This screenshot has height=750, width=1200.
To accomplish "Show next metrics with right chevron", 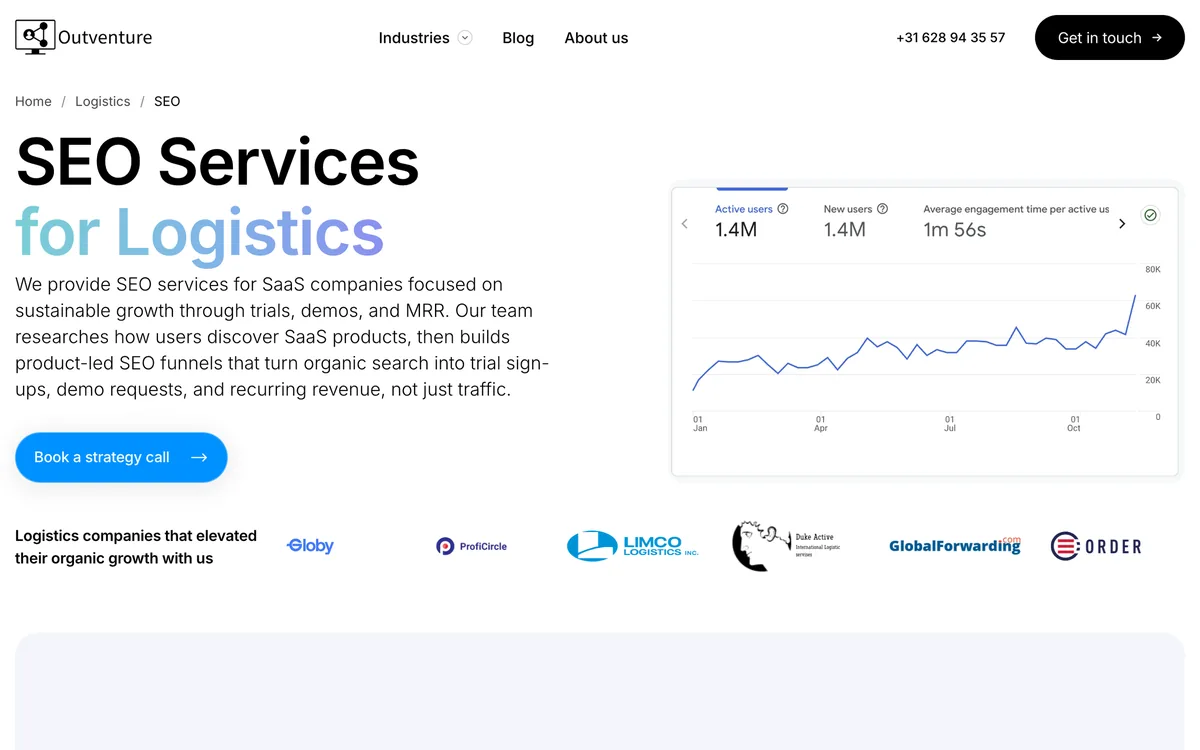I will tap(1122, 224).
